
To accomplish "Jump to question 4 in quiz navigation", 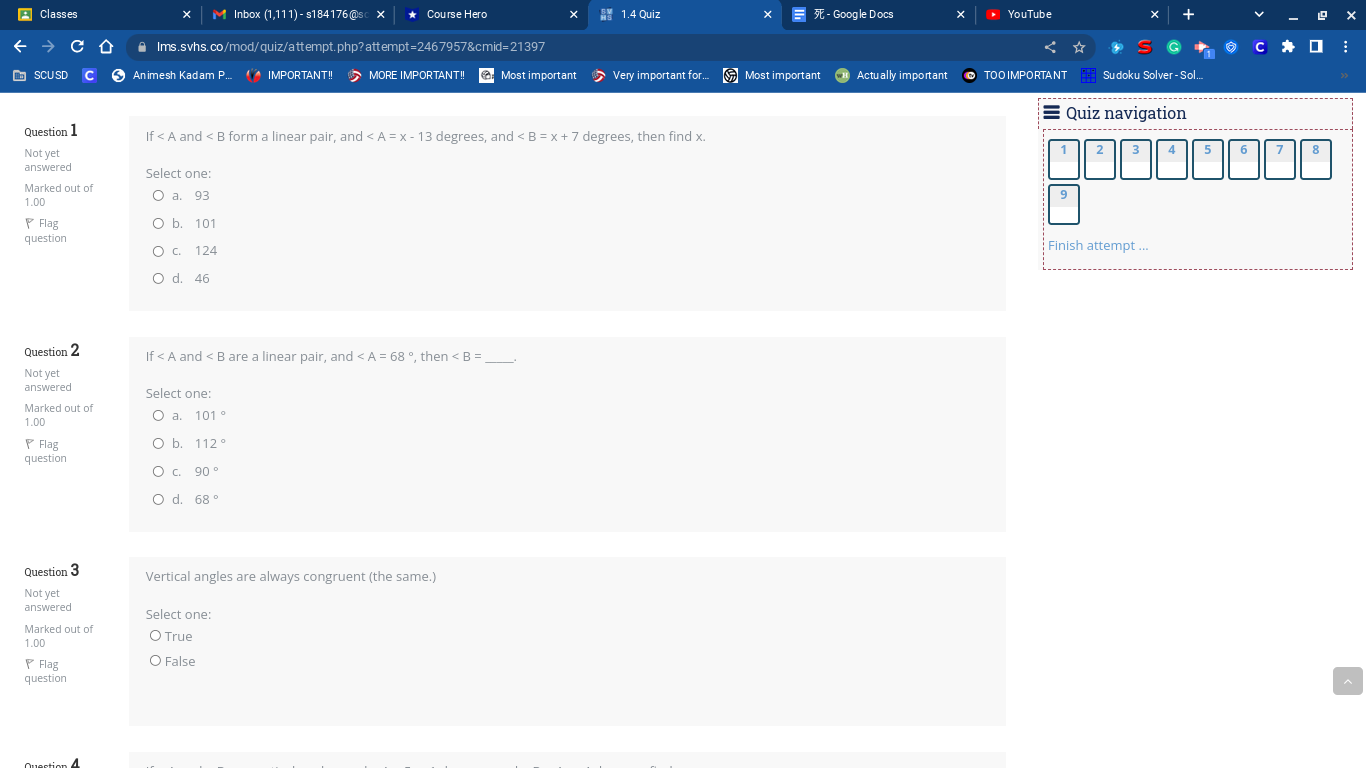I will tap(1172, 160).
